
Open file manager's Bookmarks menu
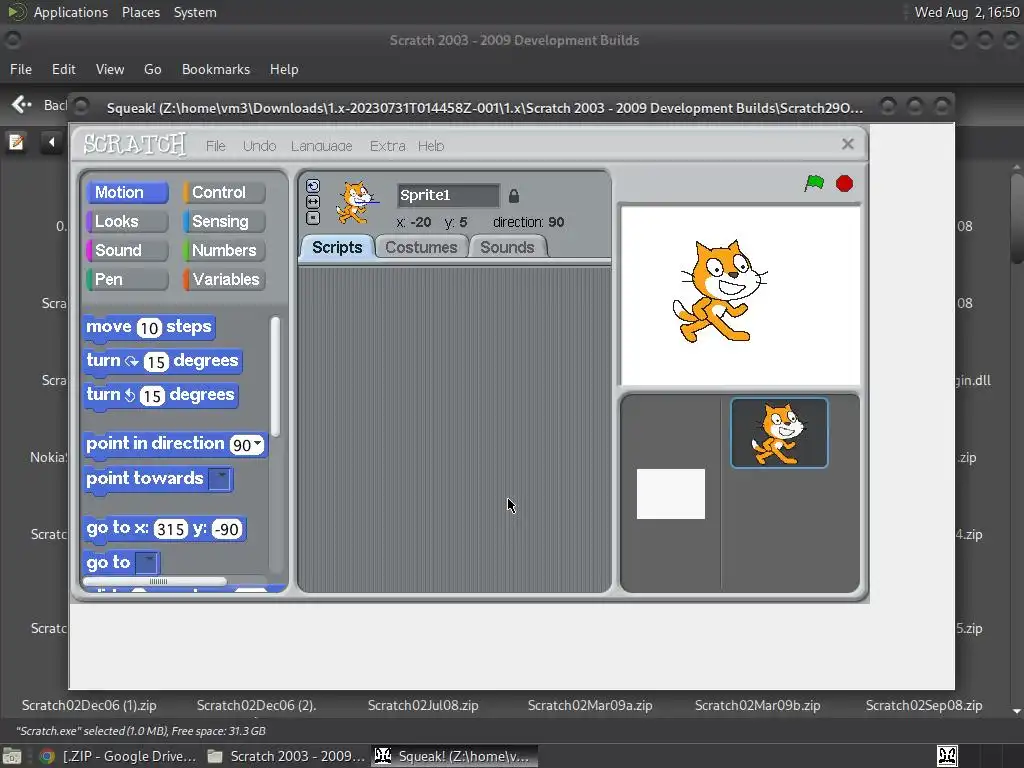tap(216, 69)
